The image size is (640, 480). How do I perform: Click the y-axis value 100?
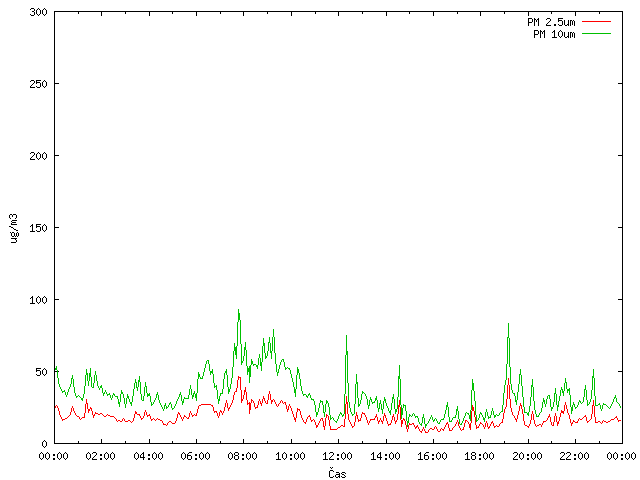click(x=38, y=300)
